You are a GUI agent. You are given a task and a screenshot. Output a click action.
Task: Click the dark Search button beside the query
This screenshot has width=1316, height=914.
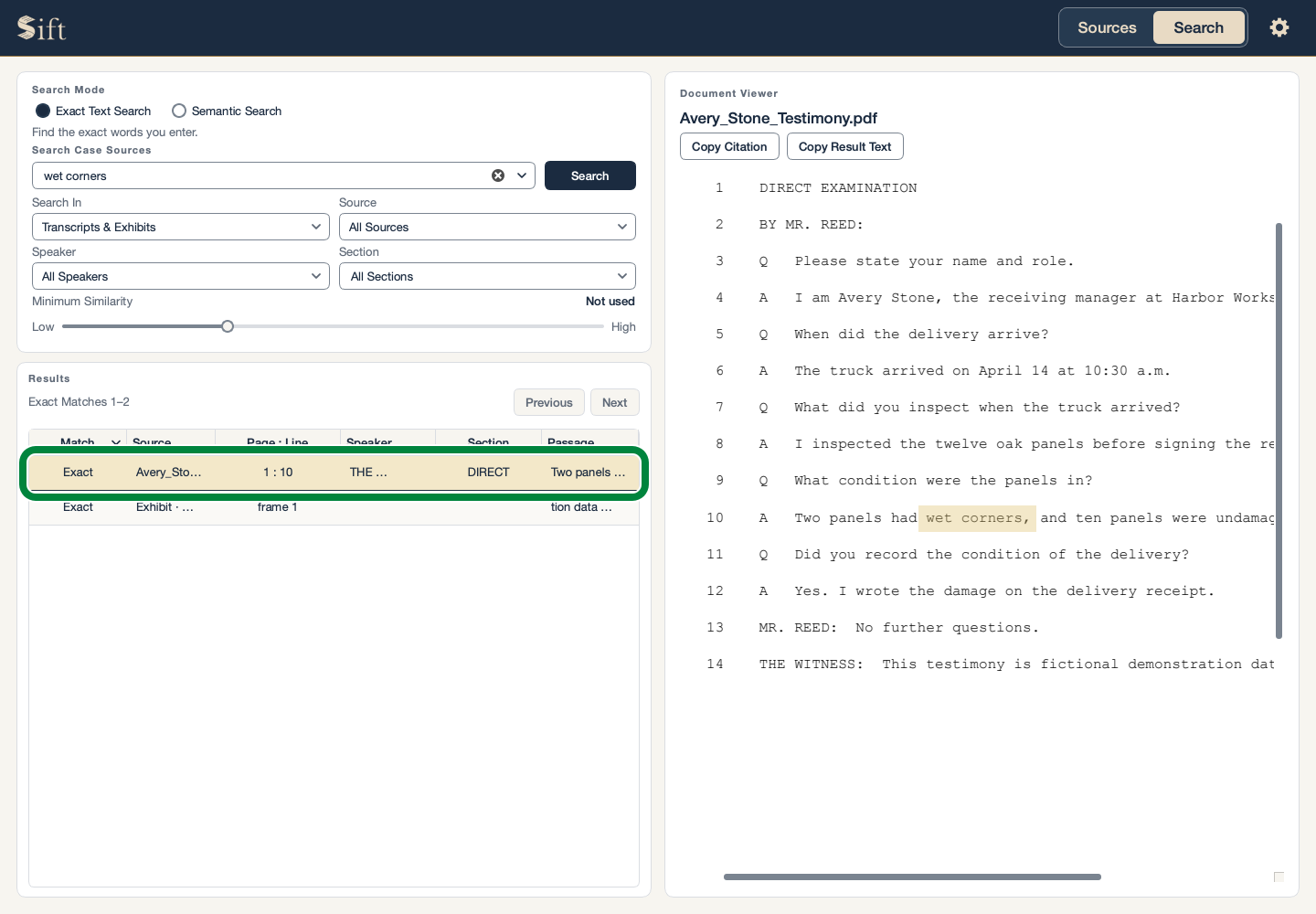[590, 175]
